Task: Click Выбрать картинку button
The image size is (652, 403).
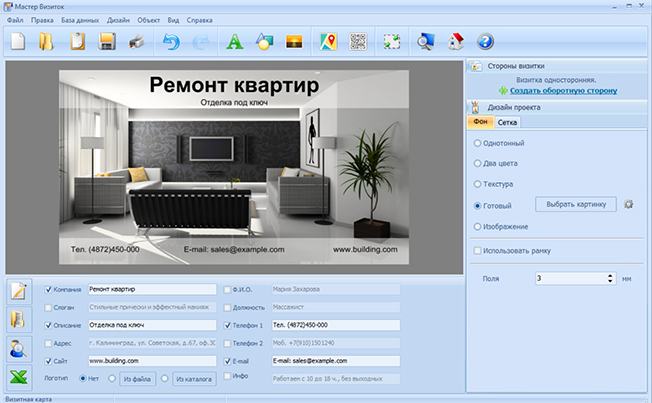Action: [x=576, y=204]
